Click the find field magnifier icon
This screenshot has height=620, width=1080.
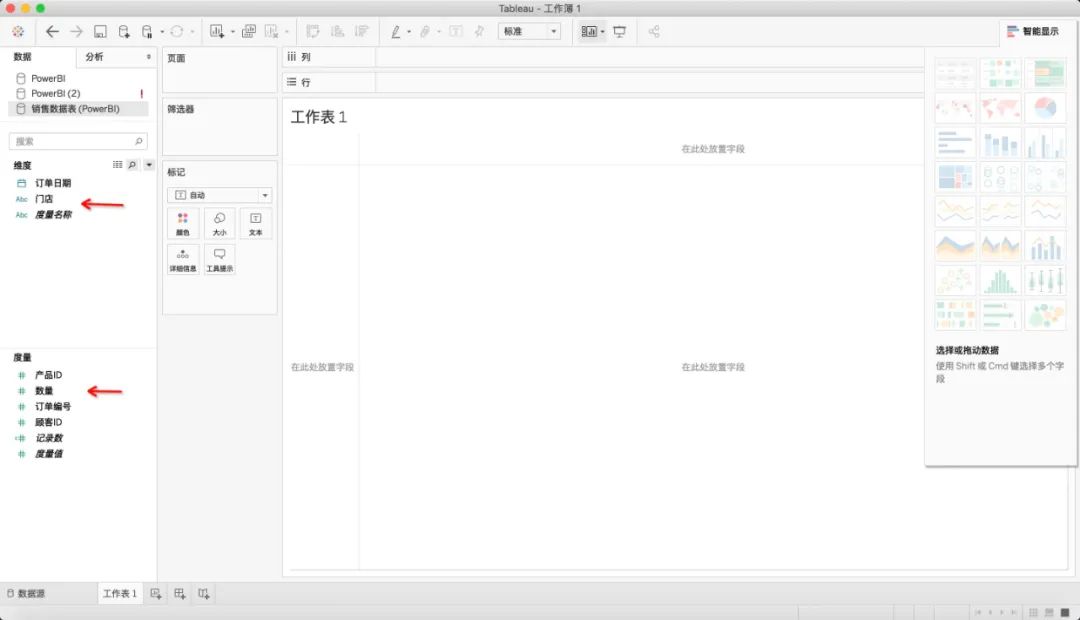coord(132,165)
